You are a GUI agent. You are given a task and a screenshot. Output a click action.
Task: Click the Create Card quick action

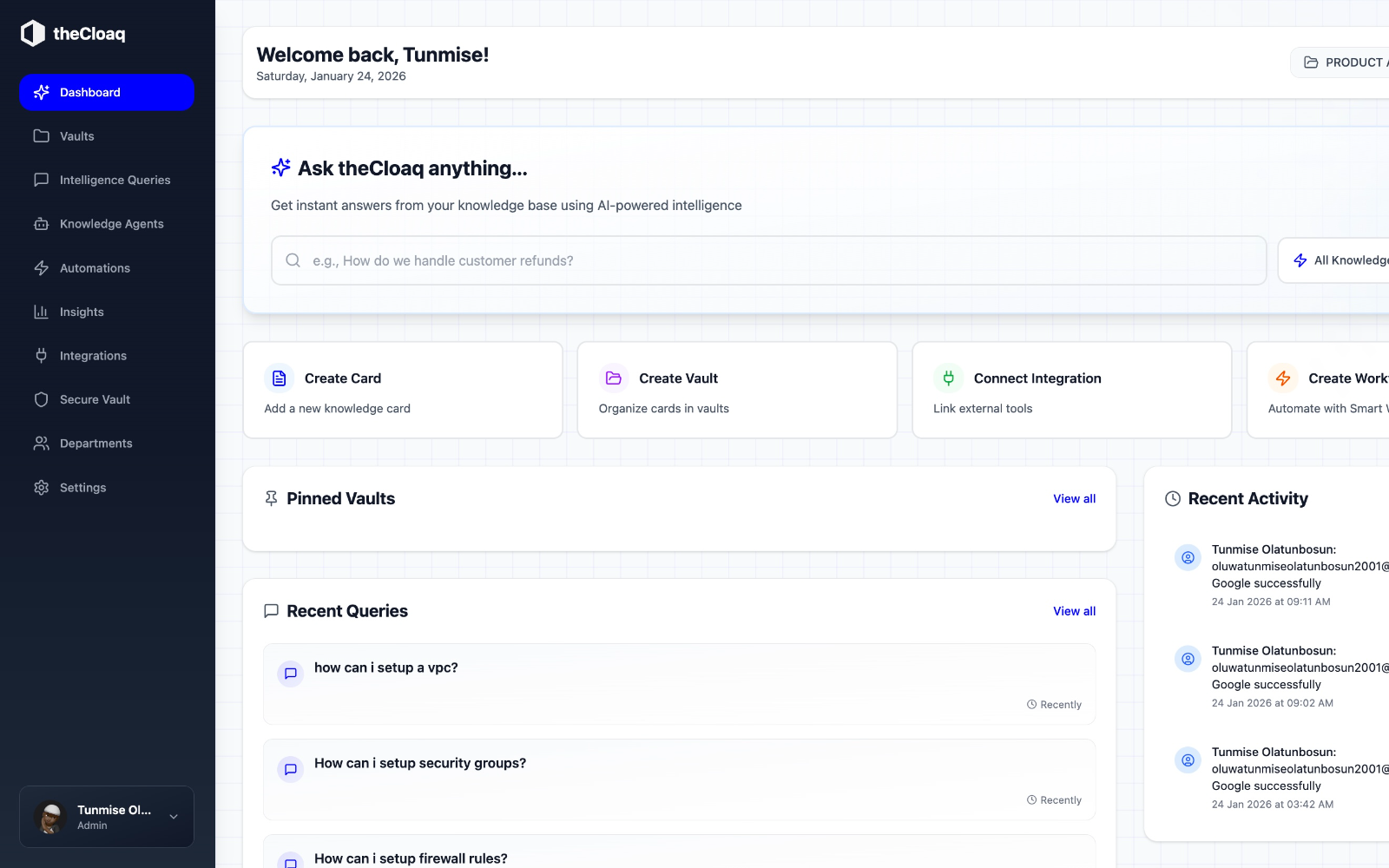point(403,390)
